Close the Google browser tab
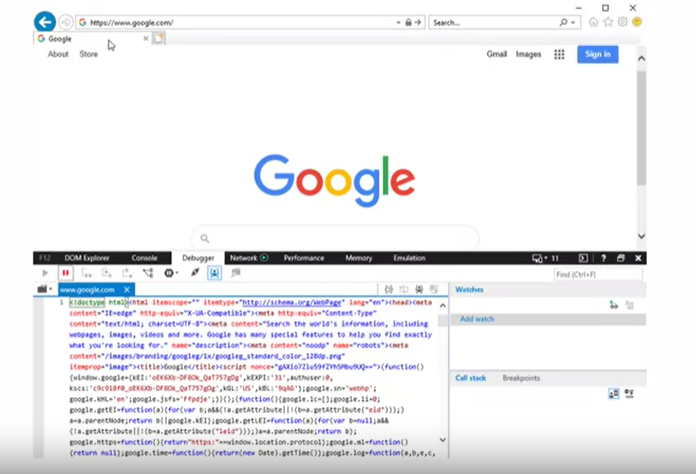Image resolution: width=696 pixels, height=474 pixels. (x=146, y=39)
